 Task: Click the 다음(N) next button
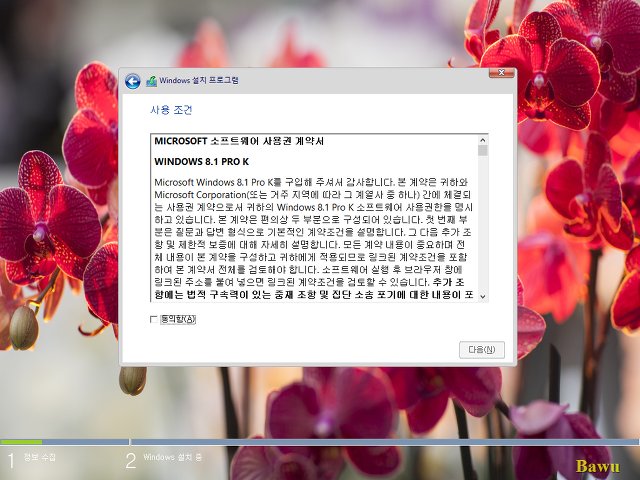coord(482,350)
